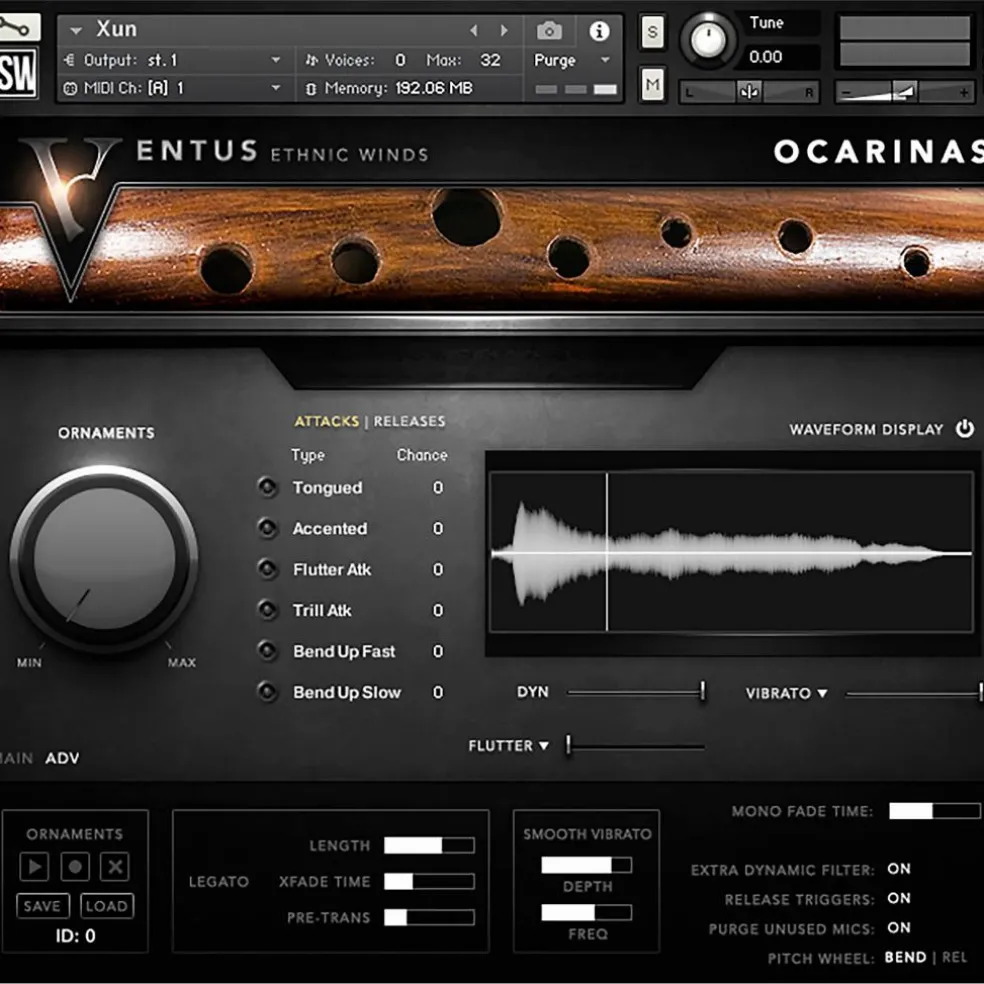
Task: Switch to the Main tab
Action: 16,758
